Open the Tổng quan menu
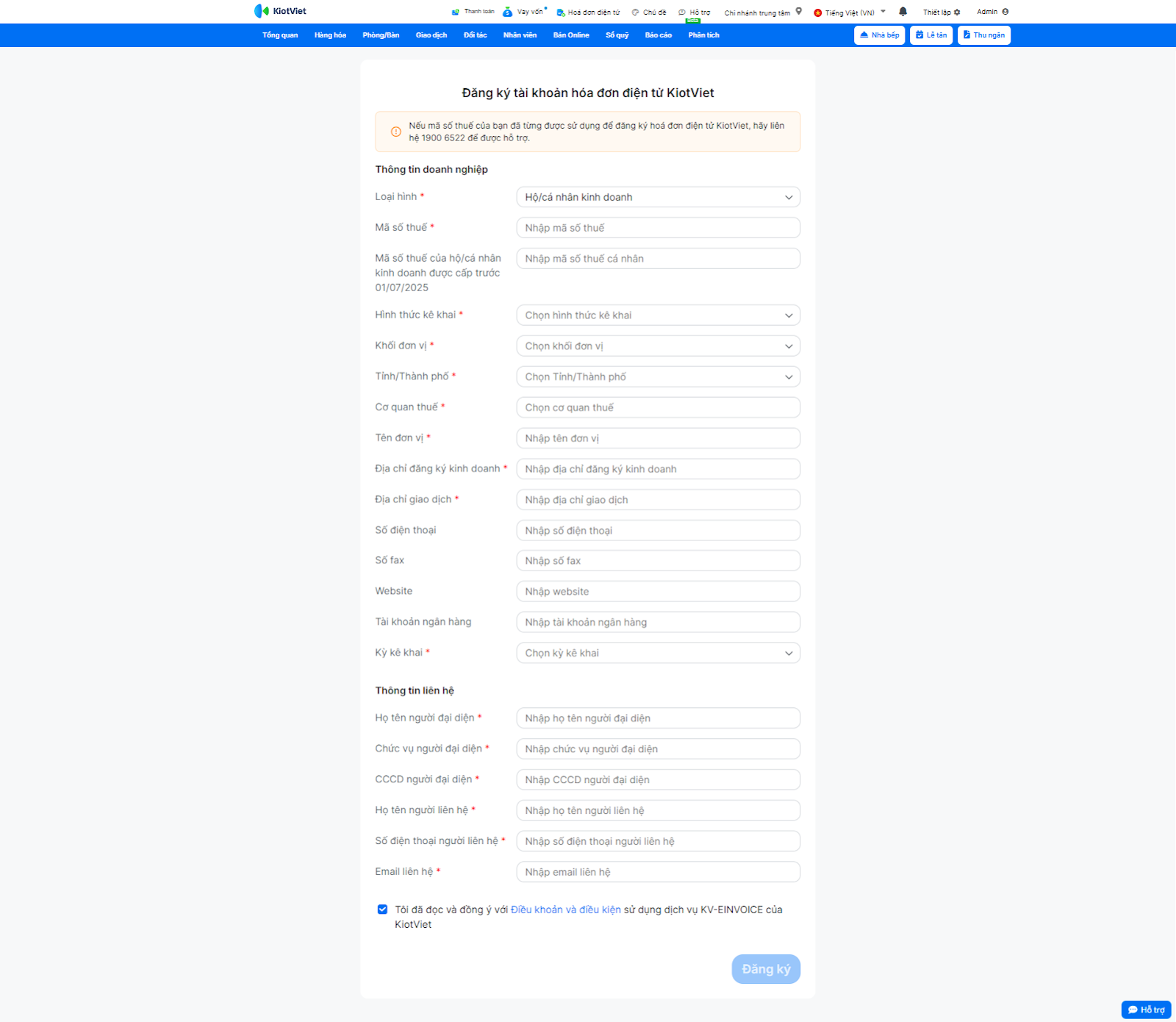The image size is (1176, 1022). [280, 35]
